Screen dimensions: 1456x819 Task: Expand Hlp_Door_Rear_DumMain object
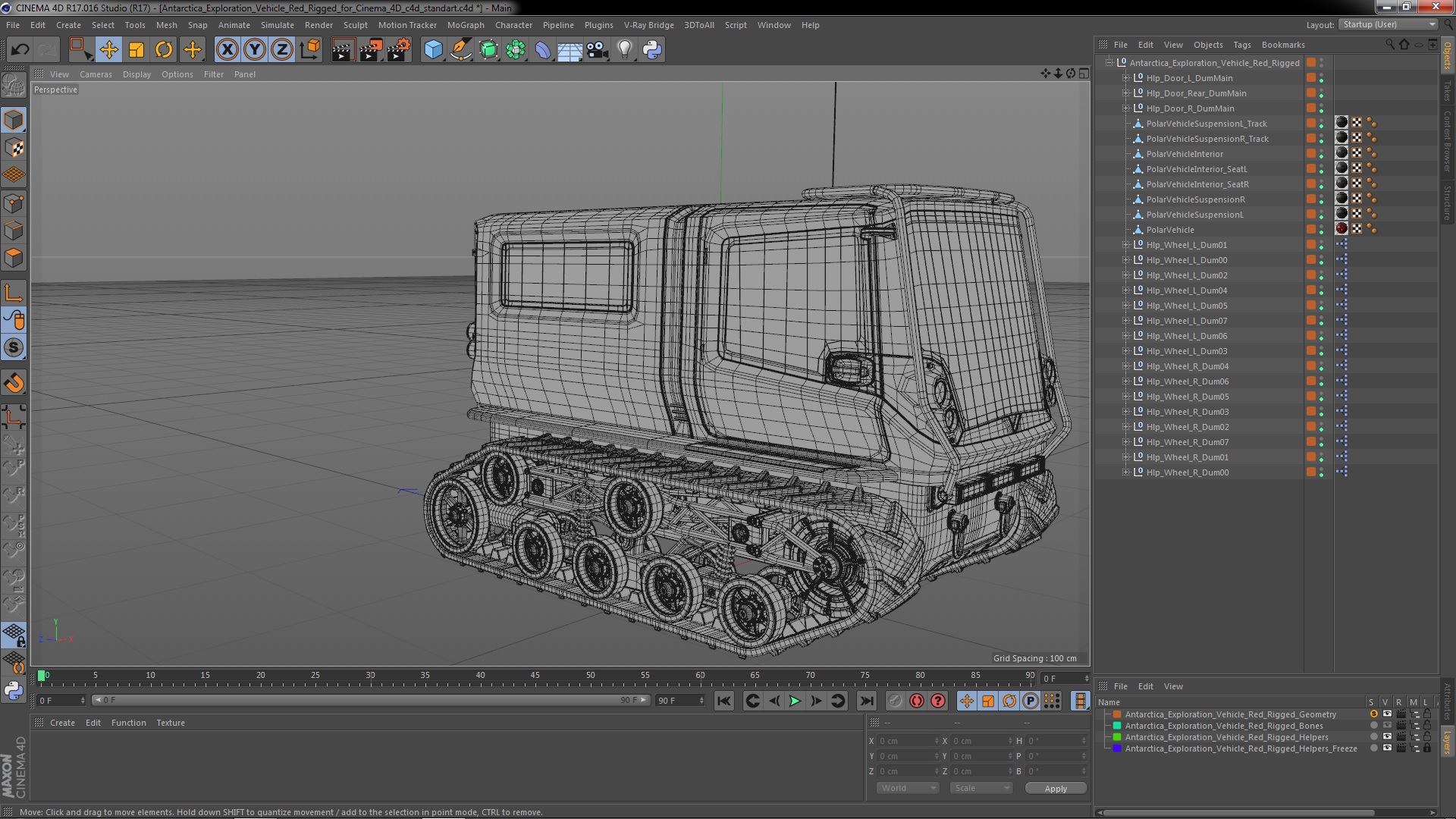pyautogui.click(x=1125, y=93)
